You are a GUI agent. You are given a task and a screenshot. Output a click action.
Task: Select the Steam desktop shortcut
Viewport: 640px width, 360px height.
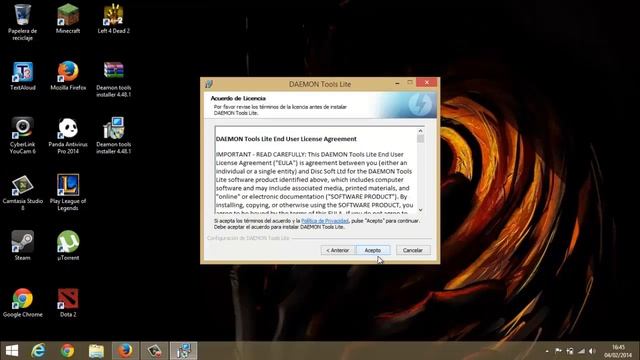(22, 245)
